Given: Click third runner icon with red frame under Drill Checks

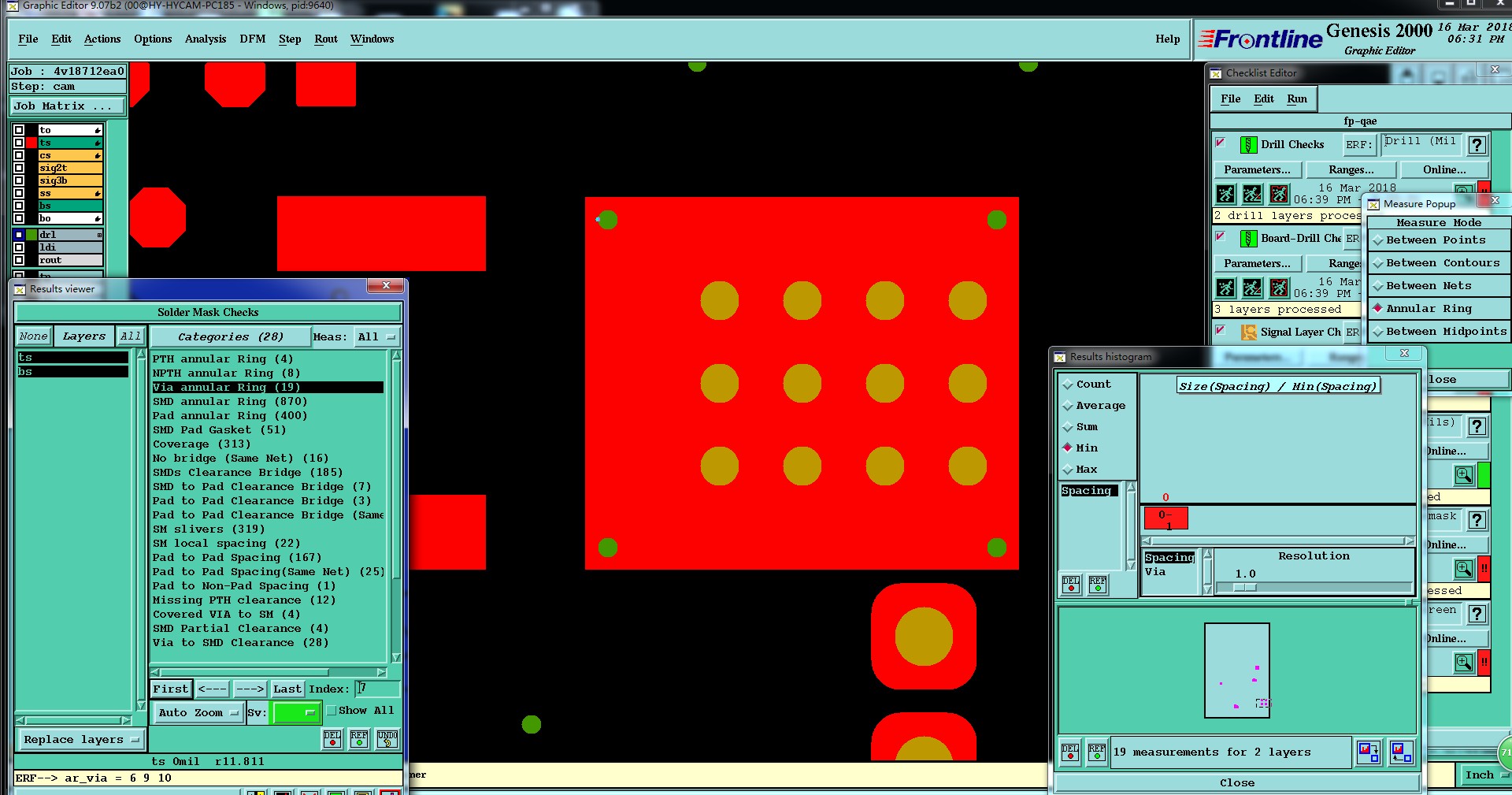Looking at the screenshot, I should pyautogui.click(x=1280, y=194).
